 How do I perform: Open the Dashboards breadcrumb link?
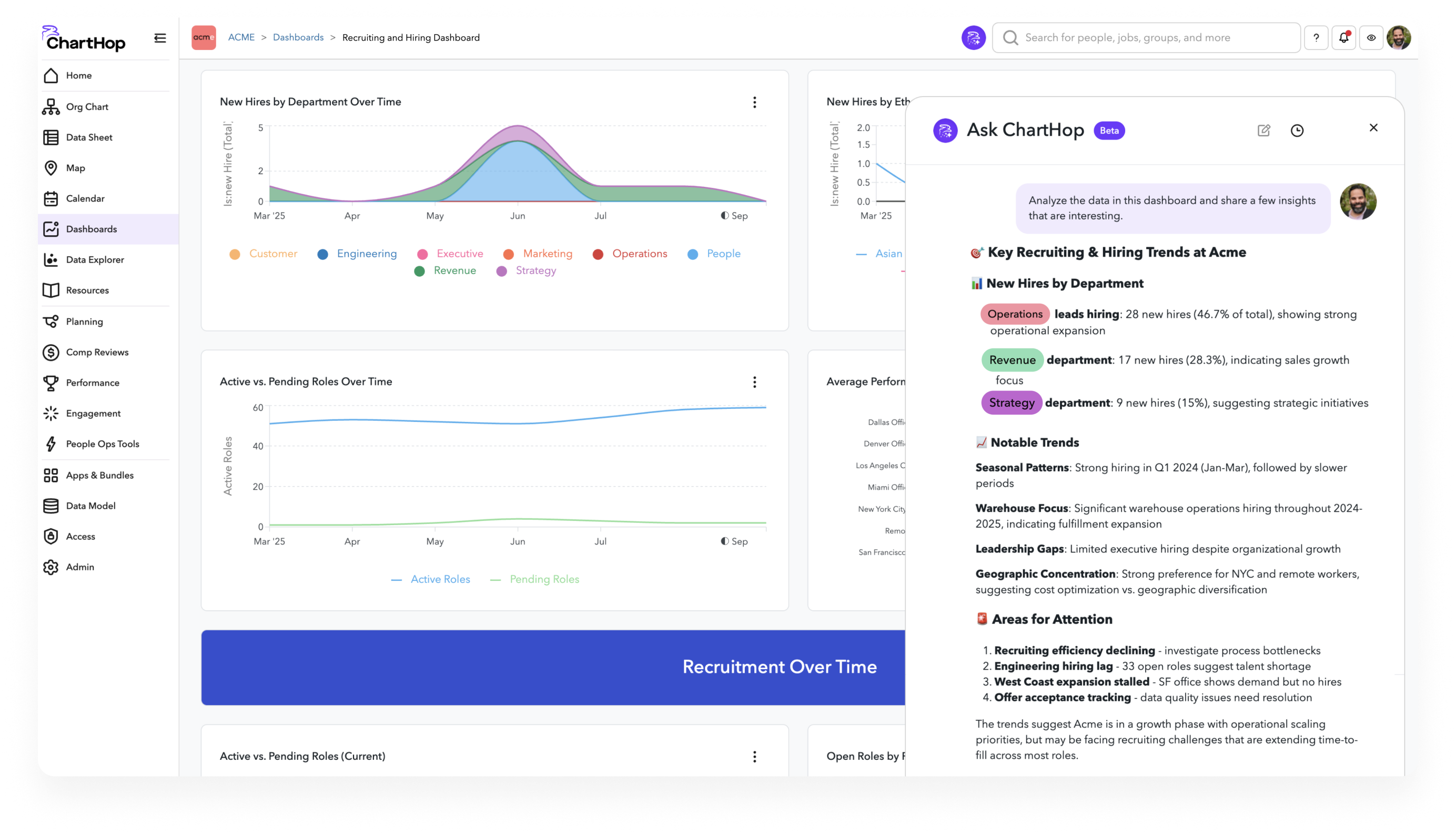click(x=298, y=37)
